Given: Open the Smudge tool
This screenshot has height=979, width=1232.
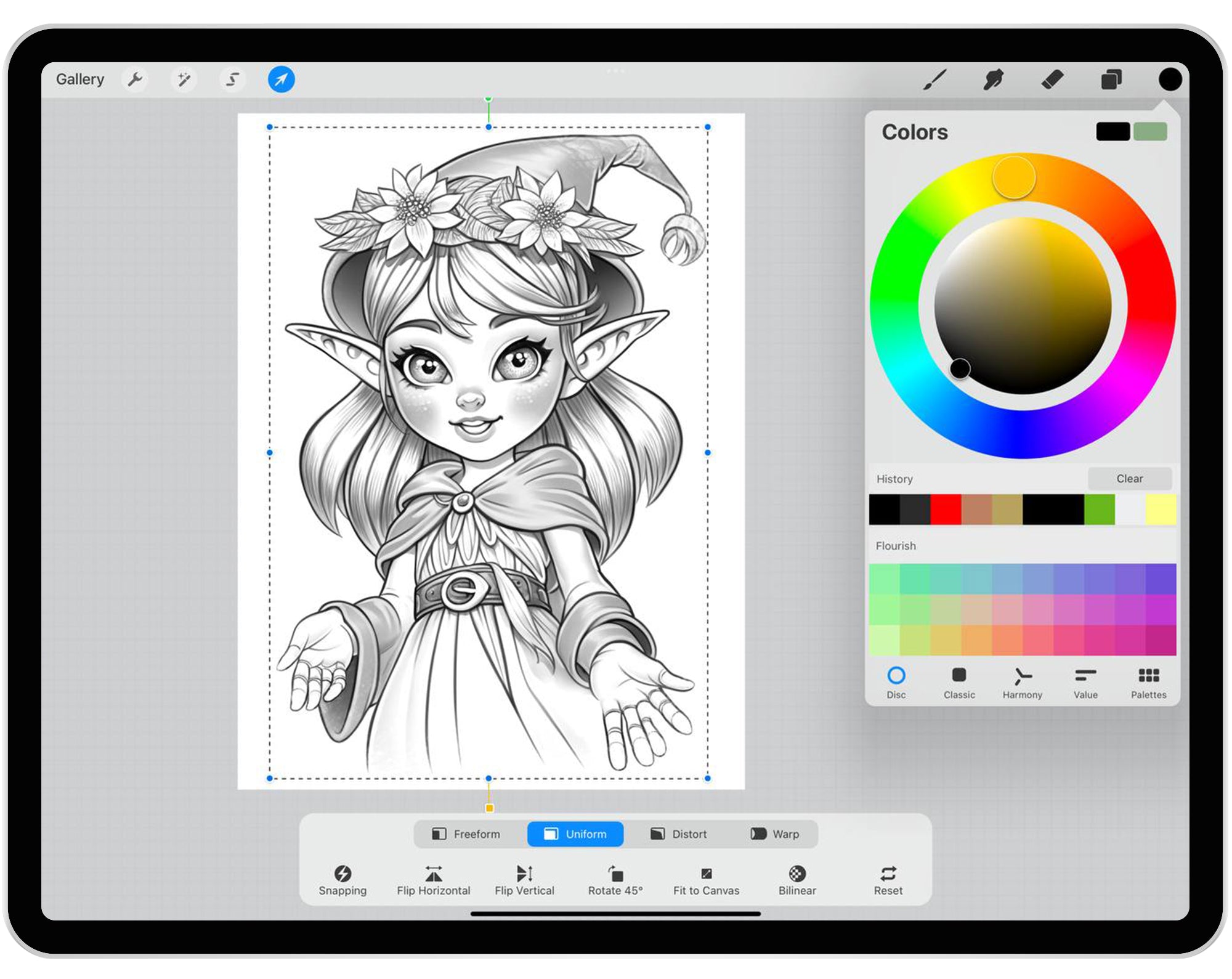Looking at the screenshot, I should coord(994,79).
